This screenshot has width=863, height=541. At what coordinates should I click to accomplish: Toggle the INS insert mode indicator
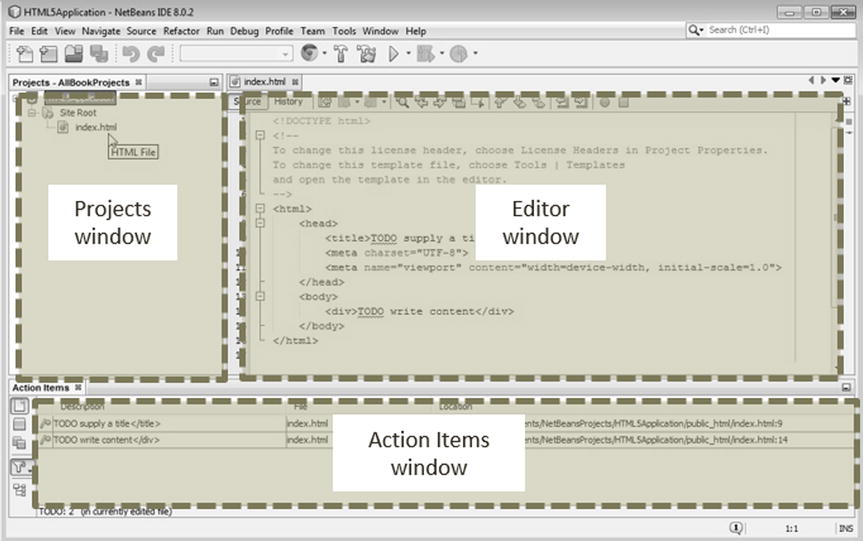846,528
